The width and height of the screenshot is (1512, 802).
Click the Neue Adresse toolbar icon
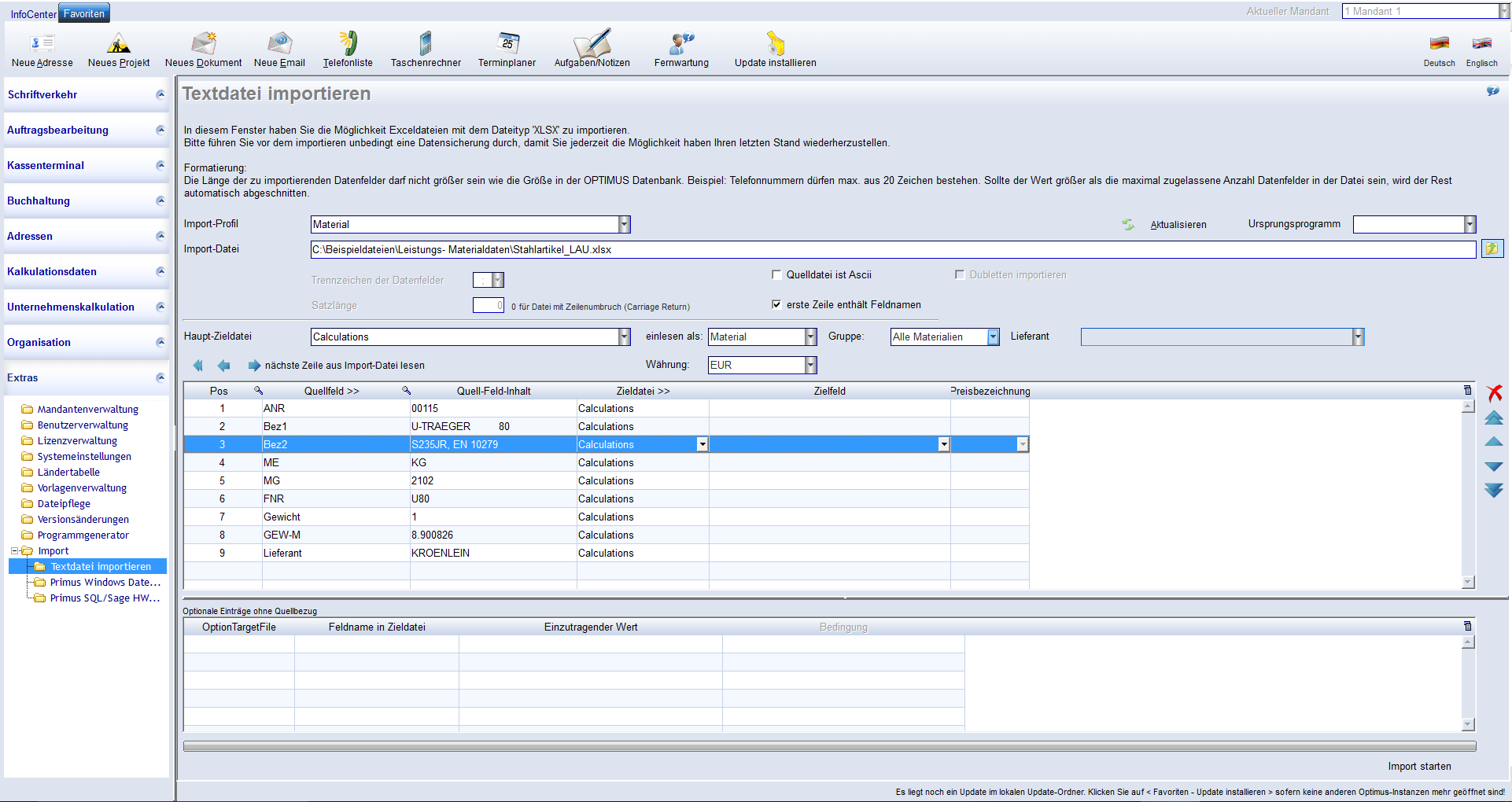pos(42,44)
